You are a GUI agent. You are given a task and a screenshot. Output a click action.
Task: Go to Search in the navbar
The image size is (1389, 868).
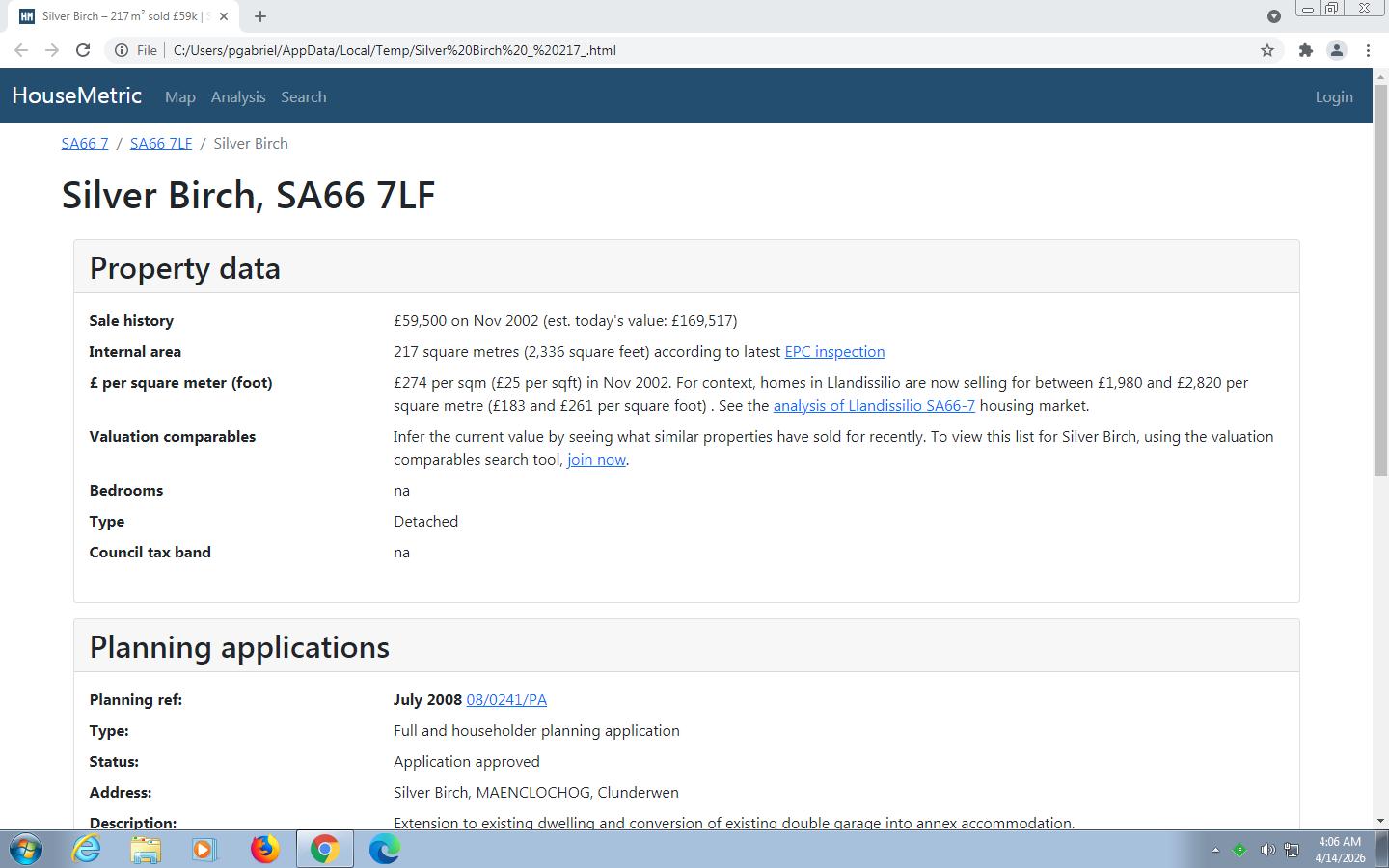click(303, 97)
